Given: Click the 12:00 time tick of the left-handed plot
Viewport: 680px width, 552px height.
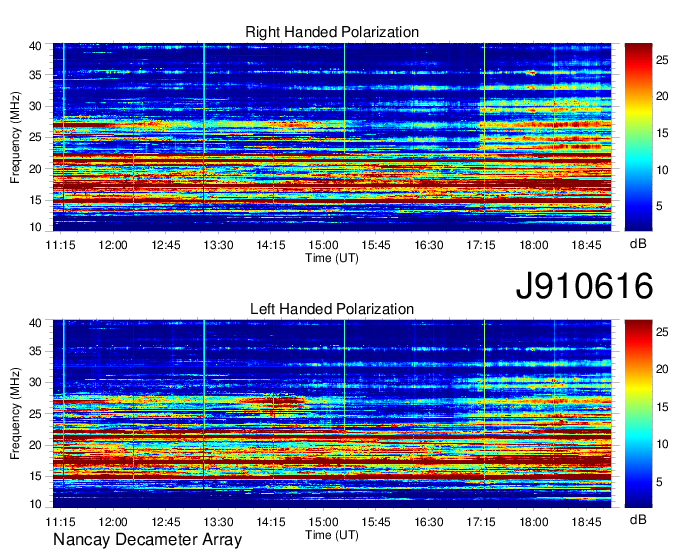Looking at the screenshot, I should [x=113, y=522].
